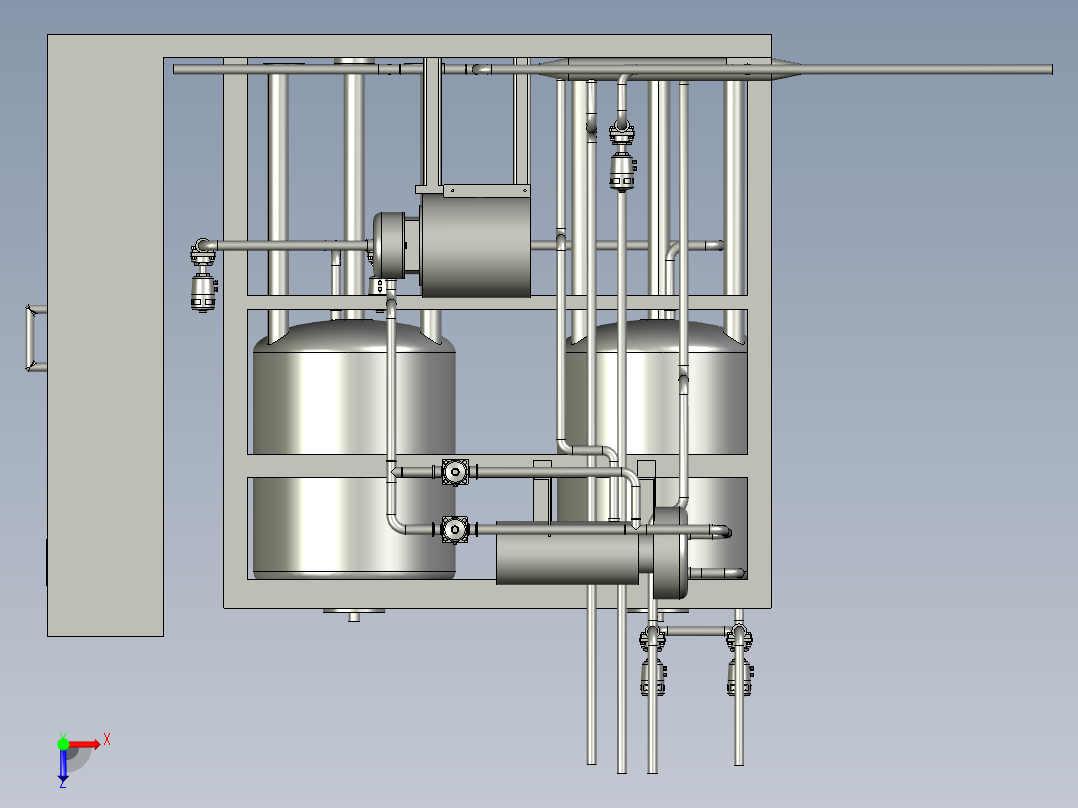The width and height of the screenshot is (1078, 808).
Task: Pick the bottom-left drain valve below the frame
Action: 652,661
